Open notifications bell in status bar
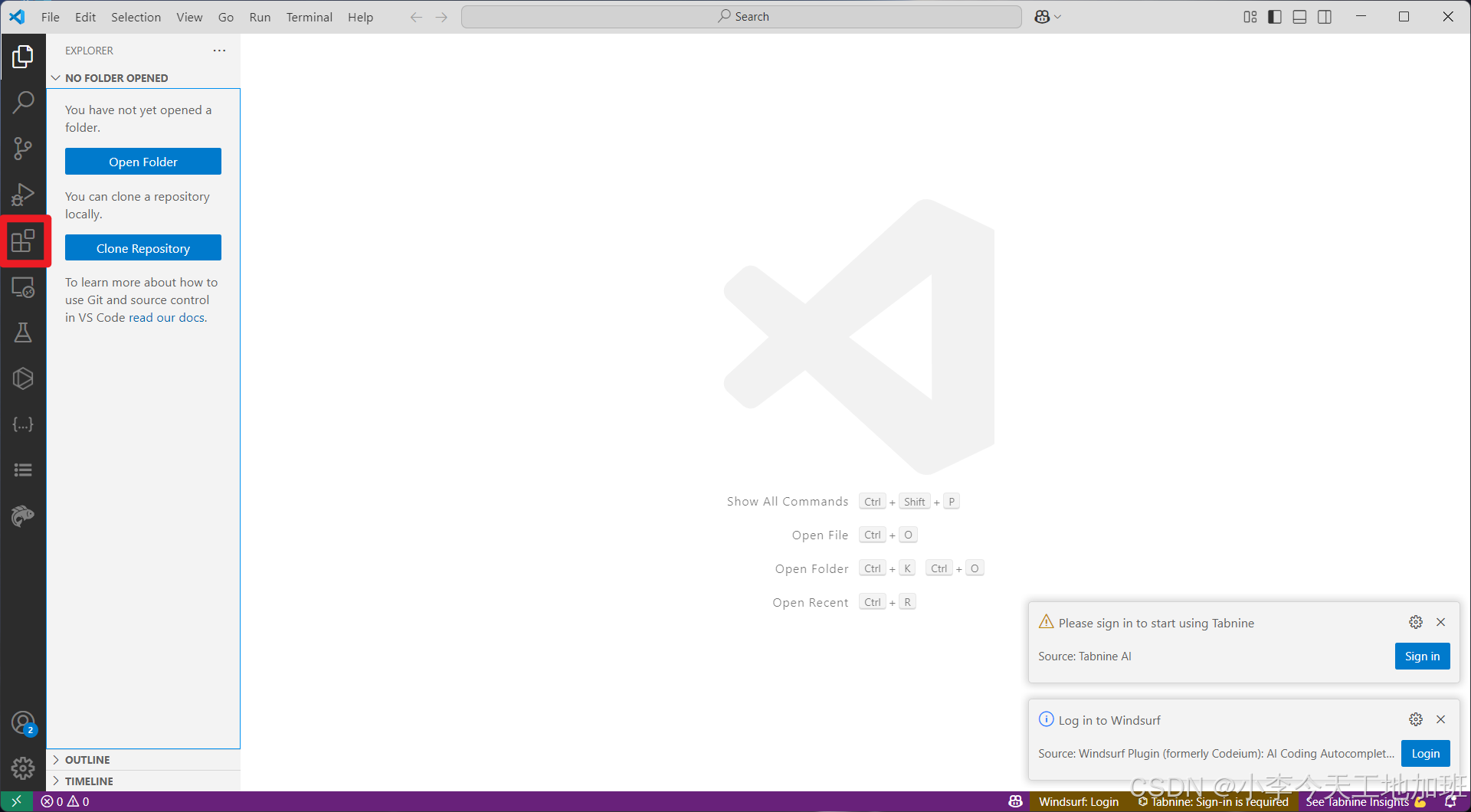1471x812 pixels. pos(1450,801)
